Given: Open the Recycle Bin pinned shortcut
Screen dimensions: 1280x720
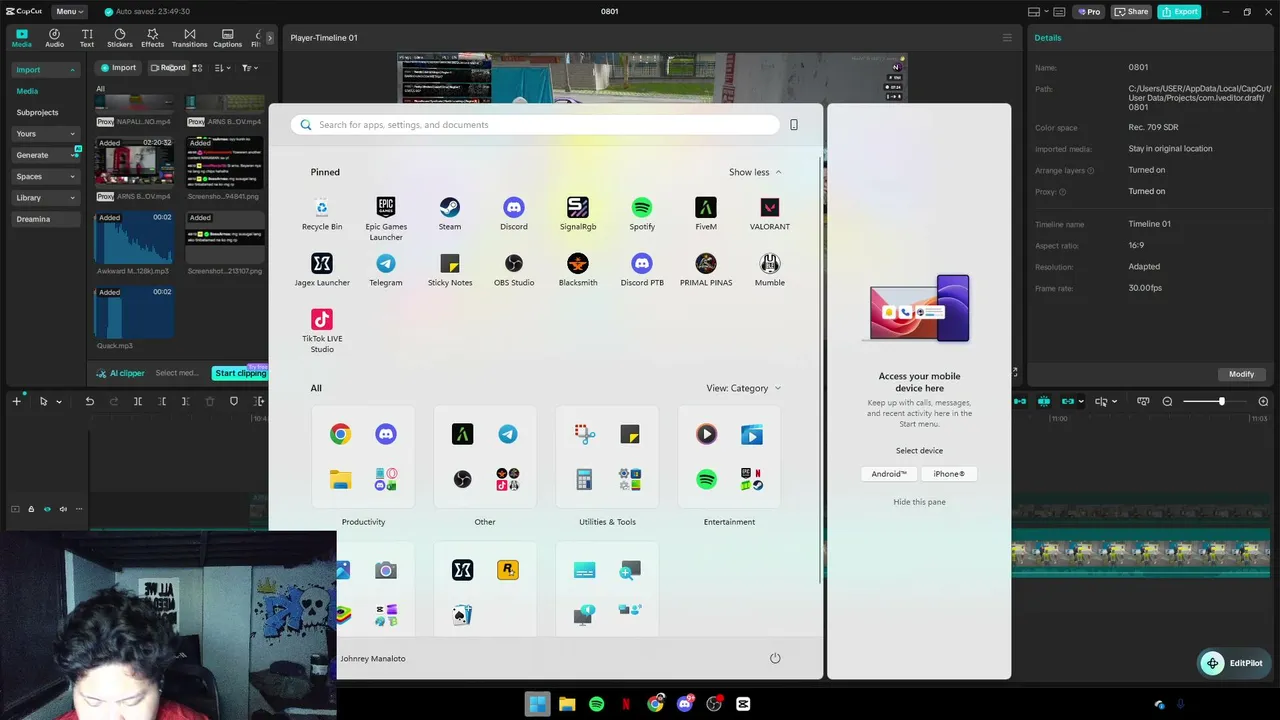Looking at the screenshot, I should click(x=322, y=213).
